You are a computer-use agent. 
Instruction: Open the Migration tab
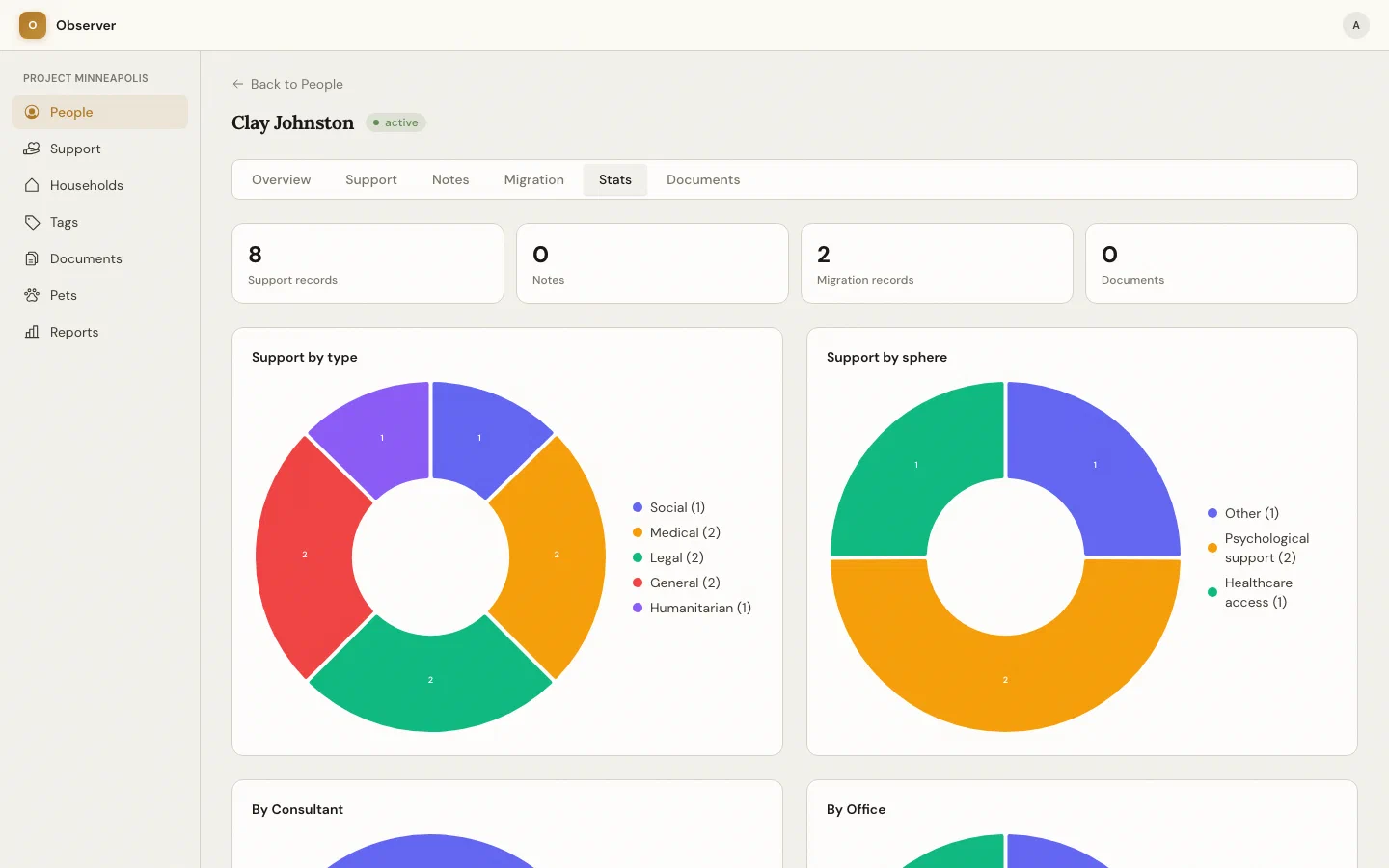pos(533,179)
